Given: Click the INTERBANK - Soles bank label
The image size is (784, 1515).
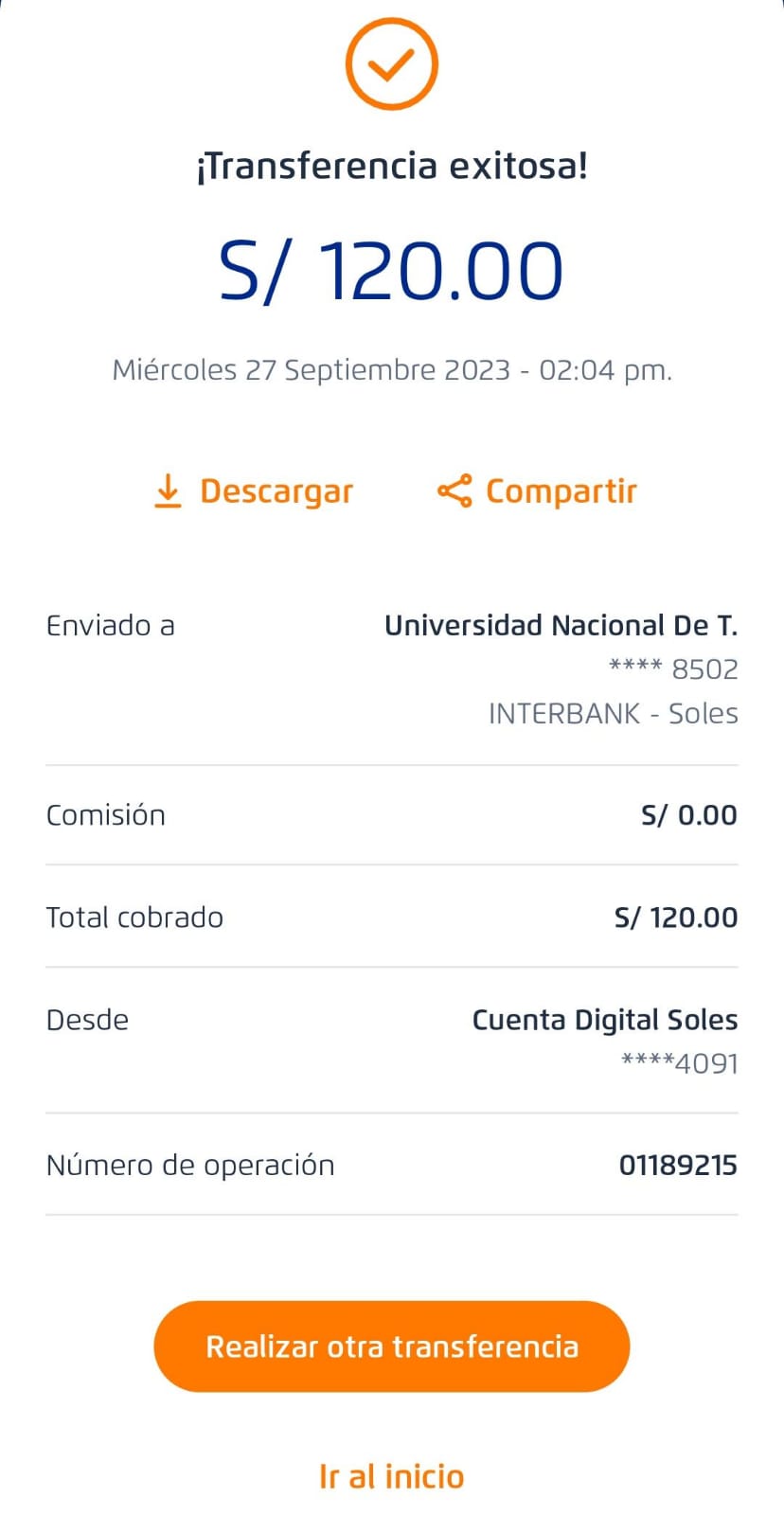Looking at the screenshot, I should pos(613,713).
